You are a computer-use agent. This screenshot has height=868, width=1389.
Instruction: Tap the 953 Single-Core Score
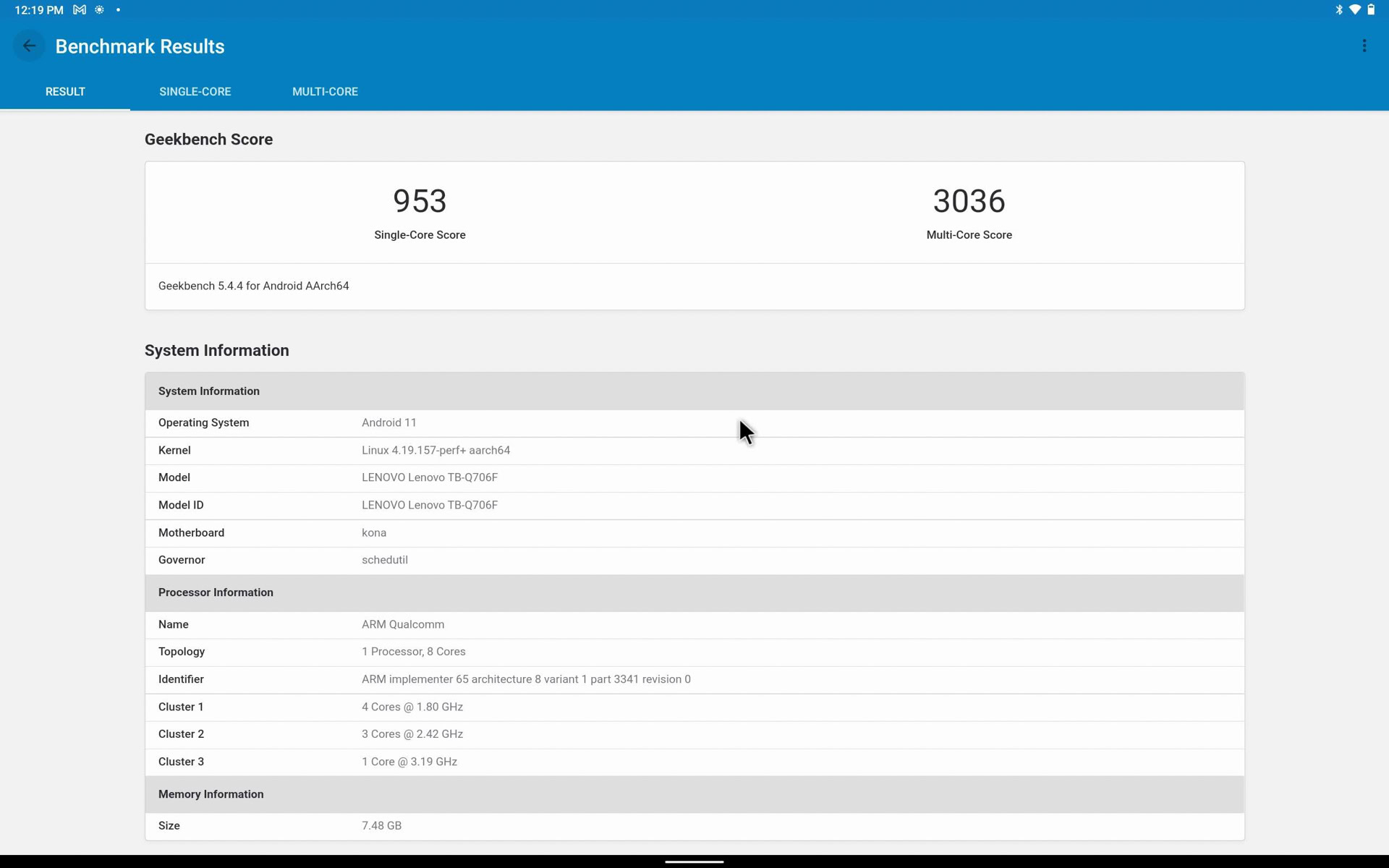coord(420,201)
